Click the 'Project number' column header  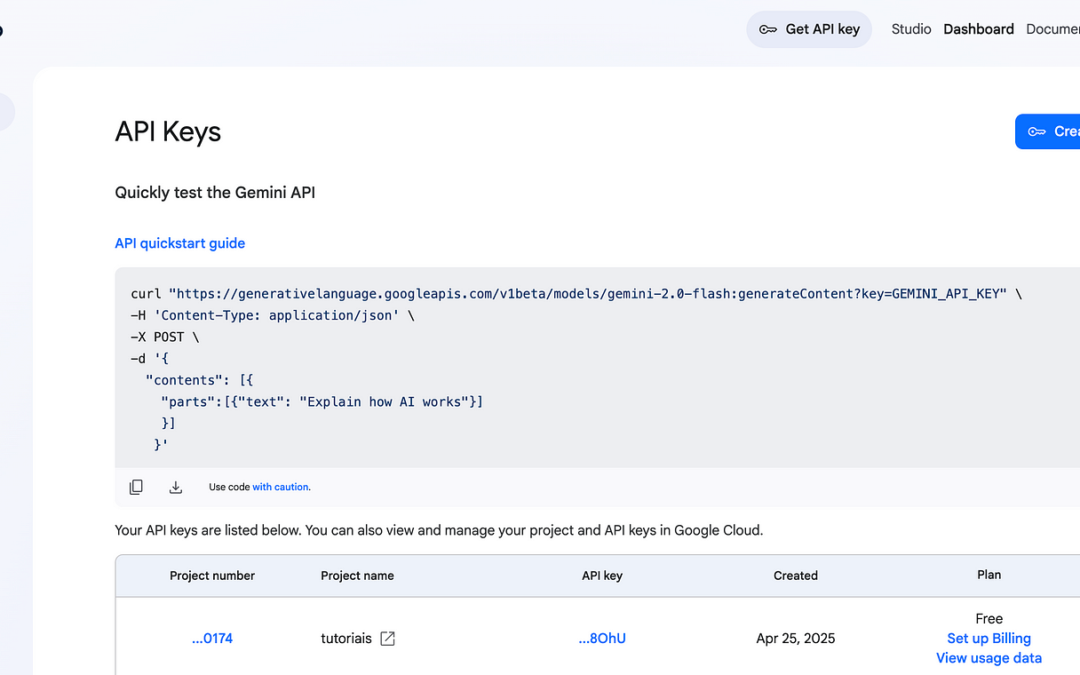(212, 576)
